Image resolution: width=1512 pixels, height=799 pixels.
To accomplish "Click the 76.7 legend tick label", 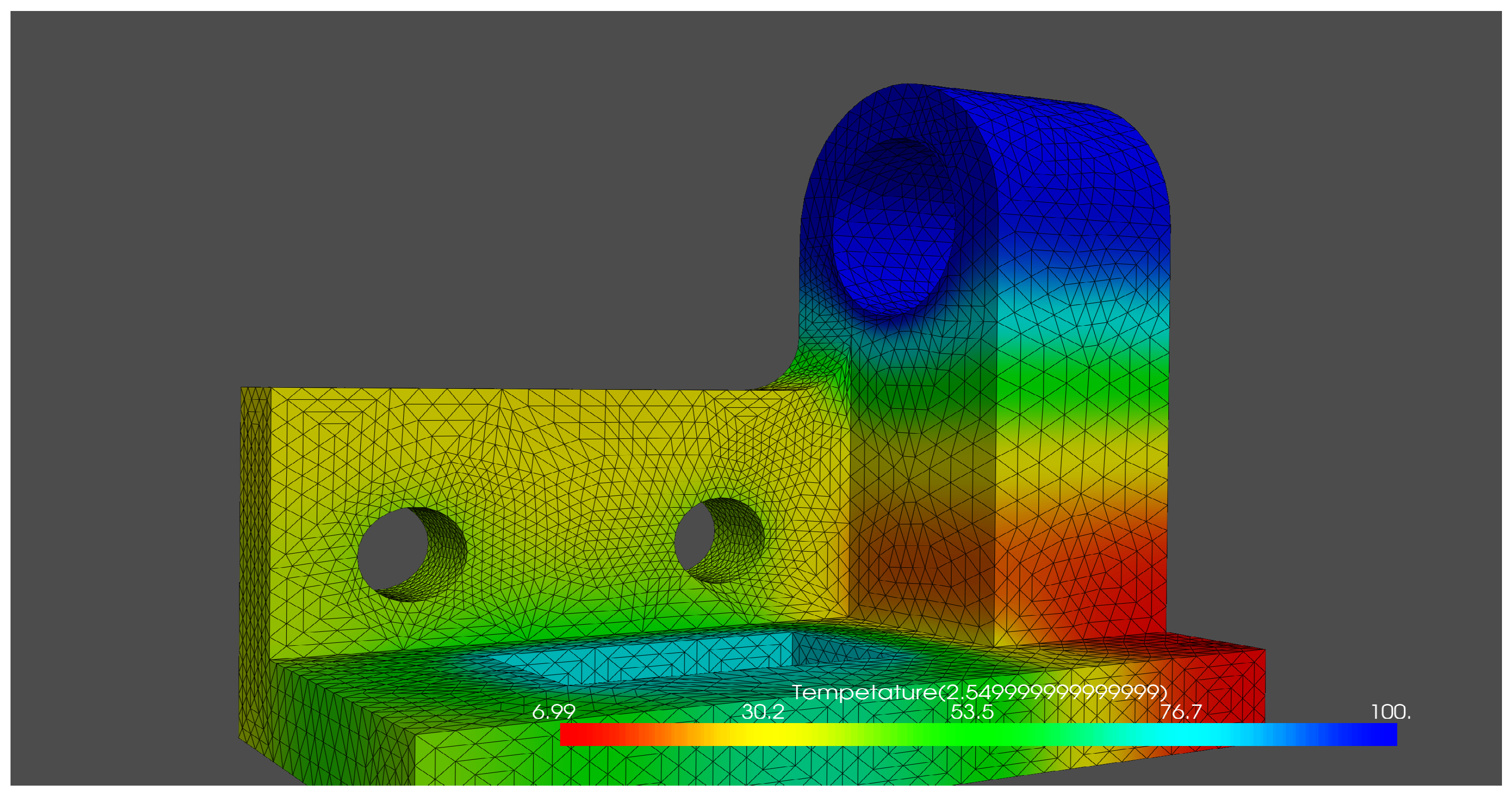I will click(x=1180, y=712).
